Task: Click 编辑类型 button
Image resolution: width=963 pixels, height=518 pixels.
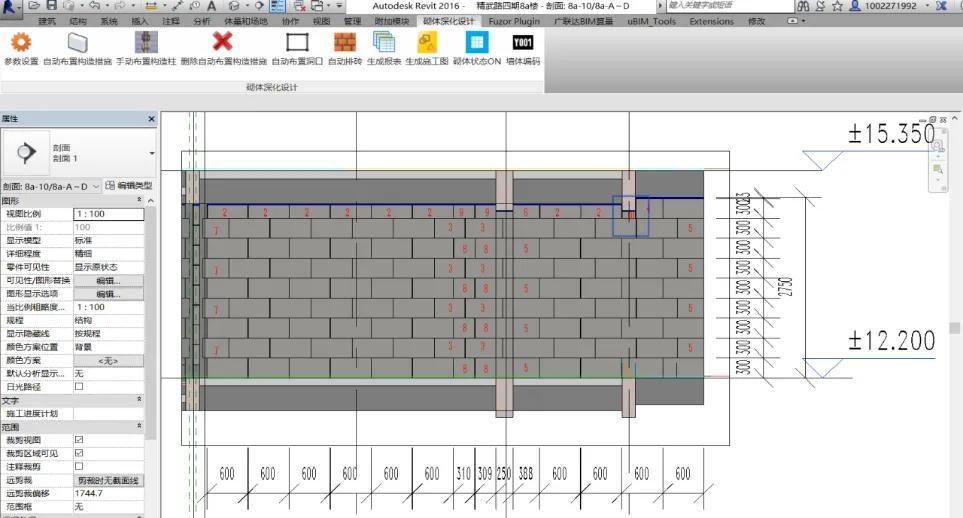Action: [x=129, y=186]
